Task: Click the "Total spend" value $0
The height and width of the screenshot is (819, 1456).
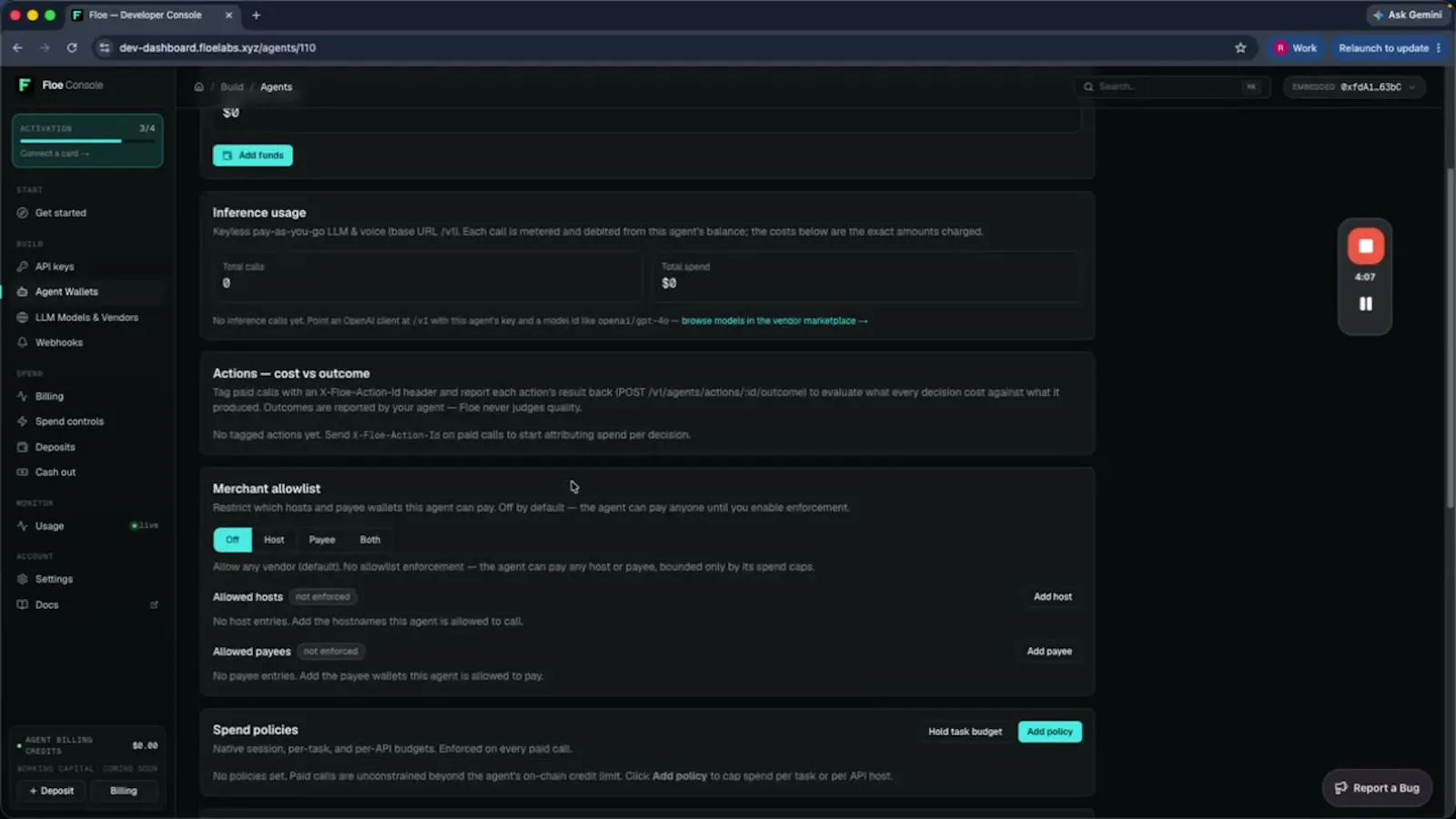Action: (x=669, y=284)
